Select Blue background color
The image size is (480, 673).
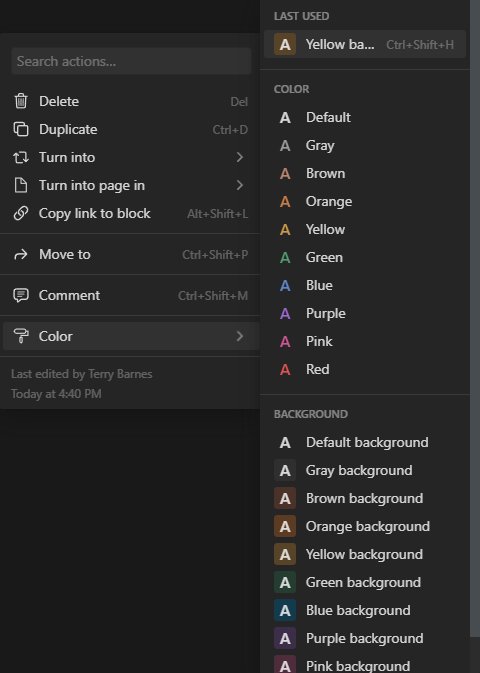pos(365,610)
